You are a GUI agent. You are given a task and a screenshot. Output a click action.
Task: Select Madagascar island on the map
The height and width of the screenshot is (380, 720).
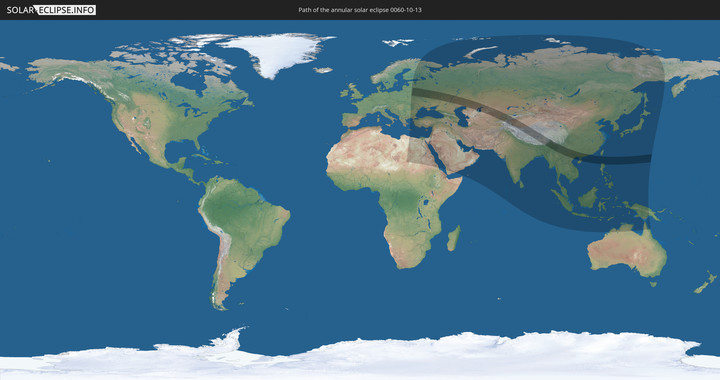[454, 238]
